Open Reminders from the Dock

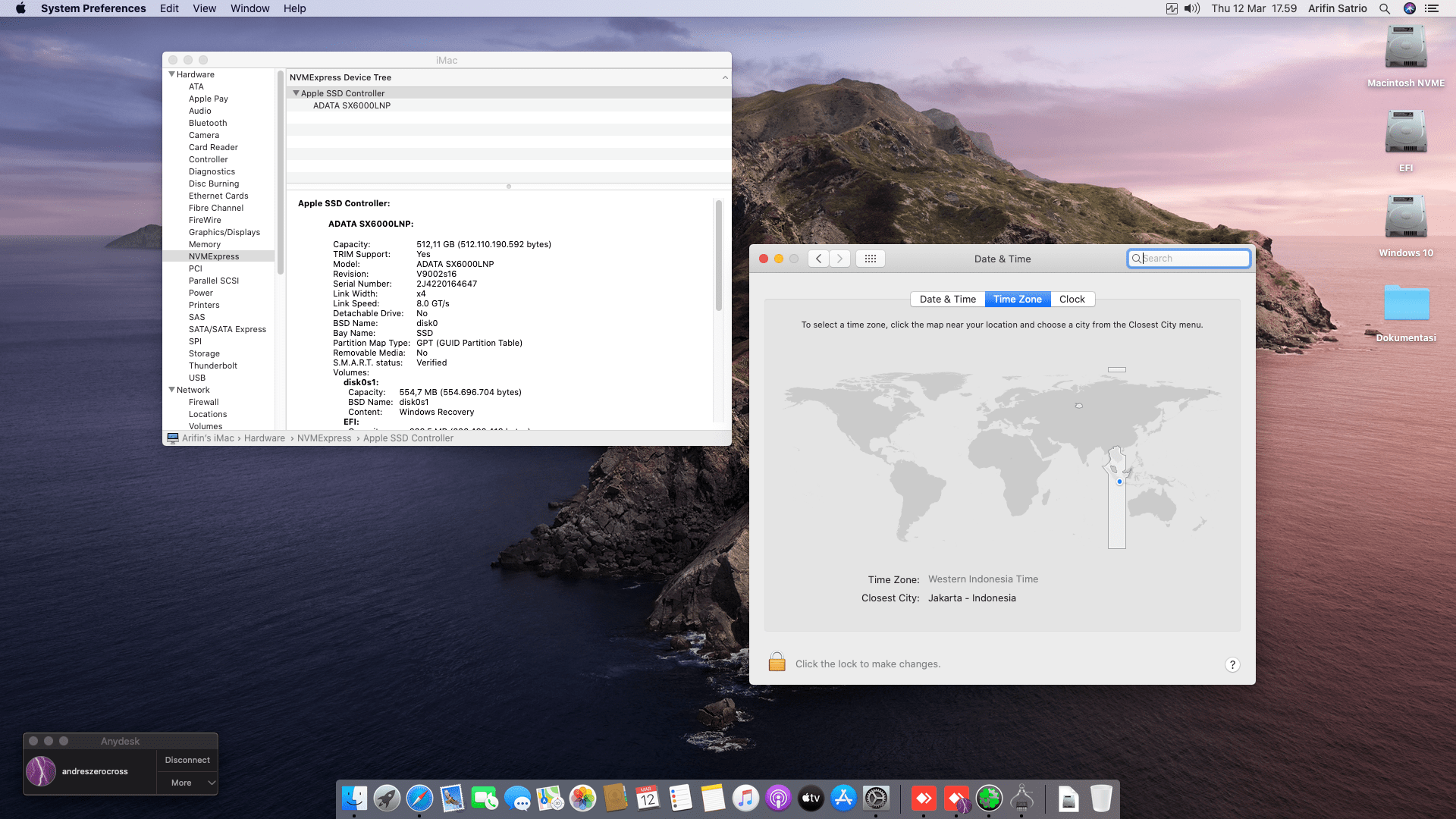[680, 798]
